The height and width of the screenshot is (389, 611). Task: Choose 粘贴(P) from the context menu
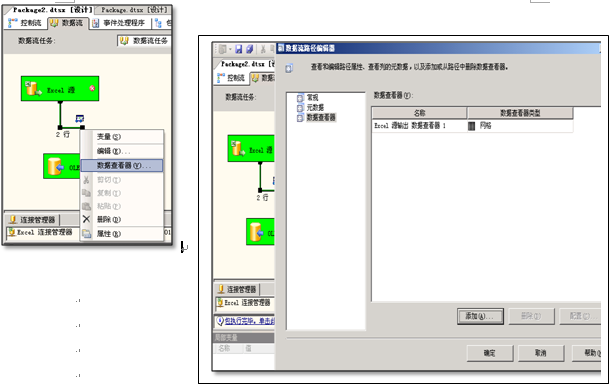pos(122,206)
